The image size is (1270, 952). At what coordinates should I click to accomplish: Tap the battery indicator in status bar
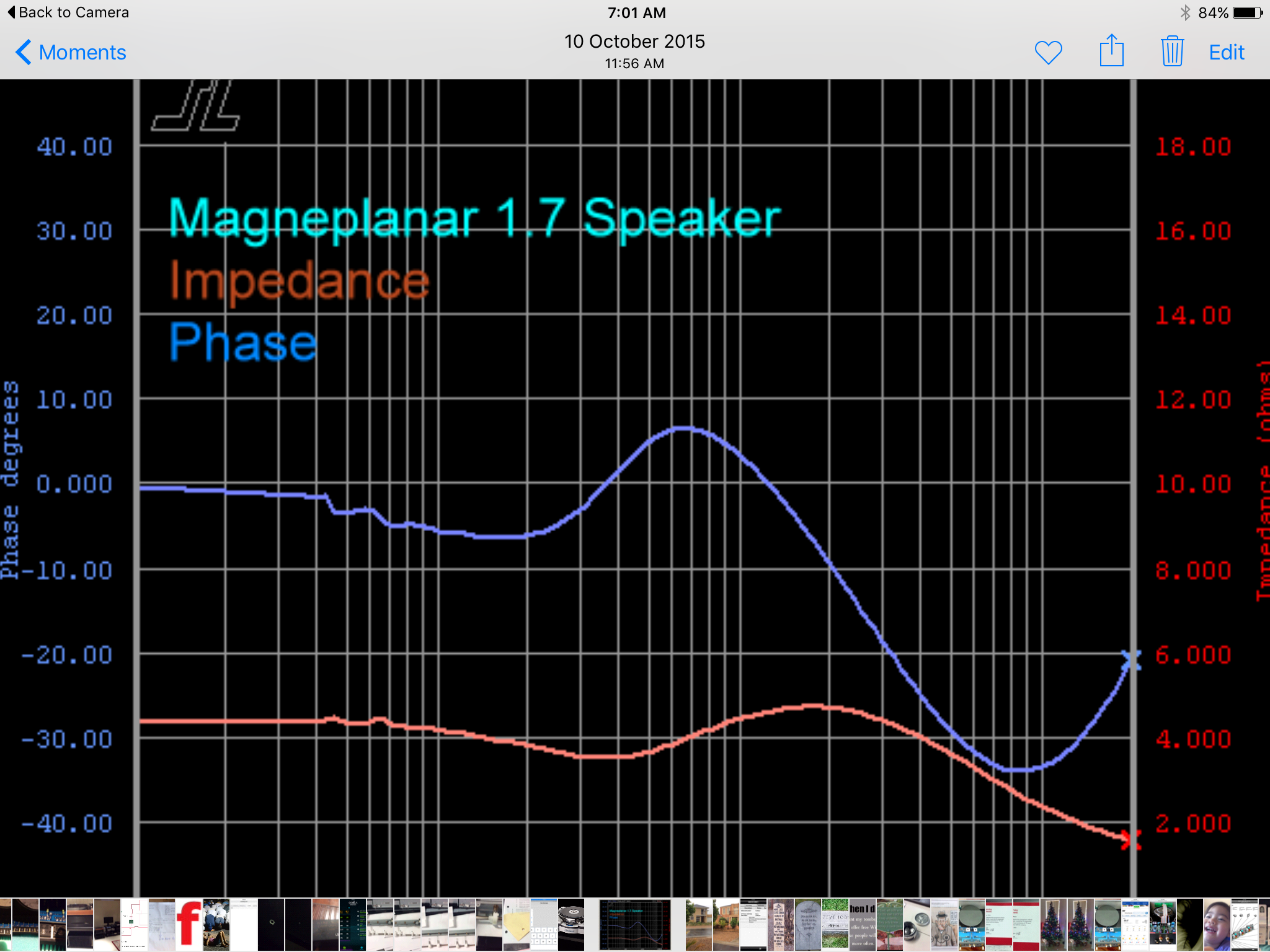1248,12
